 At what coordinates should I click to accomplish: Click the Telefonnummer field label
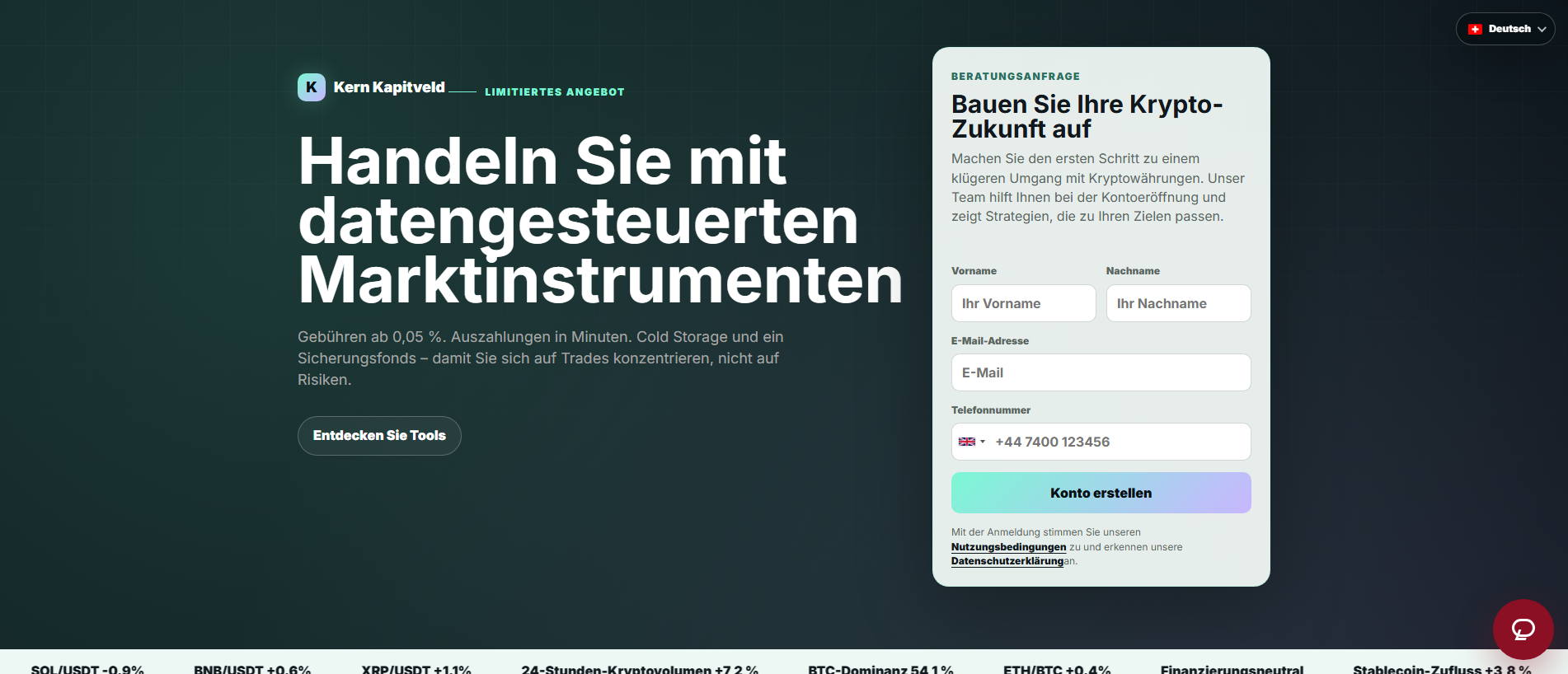point(991,410)
